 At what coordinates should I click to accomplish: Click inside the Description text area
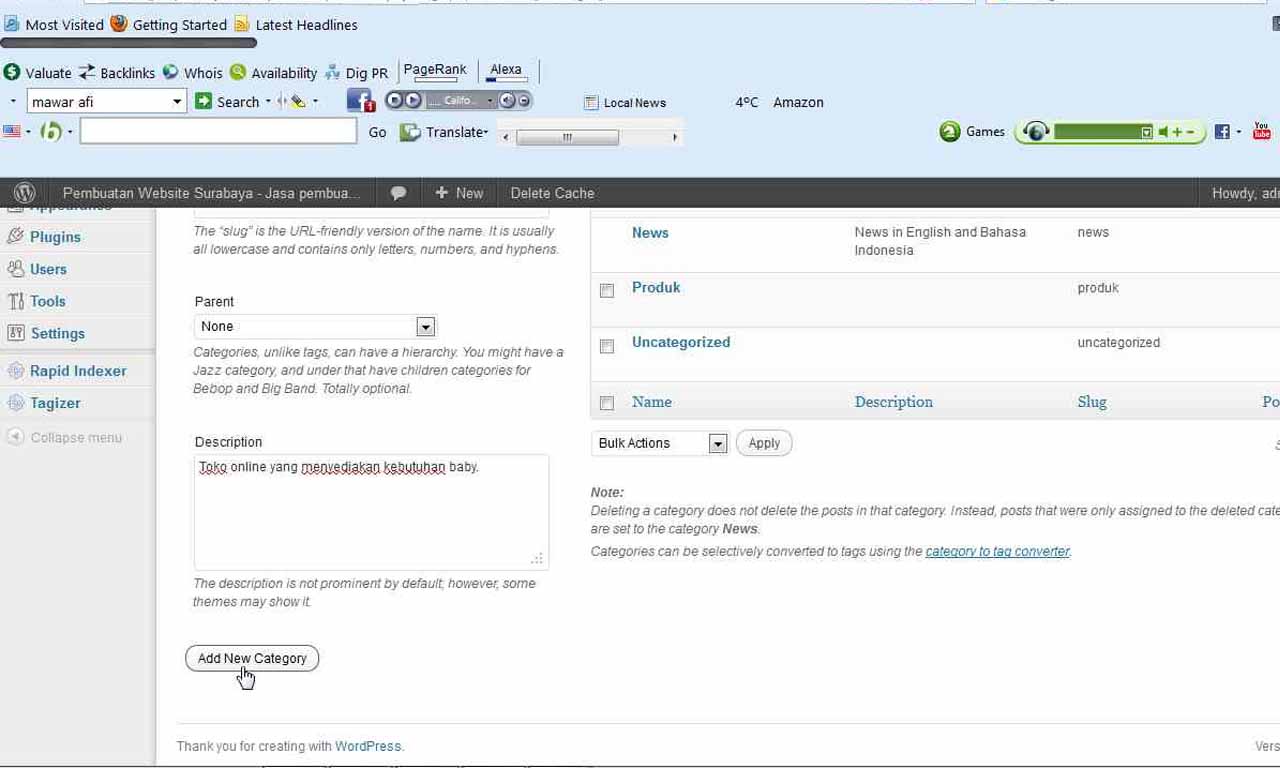(x=370, y=515)
